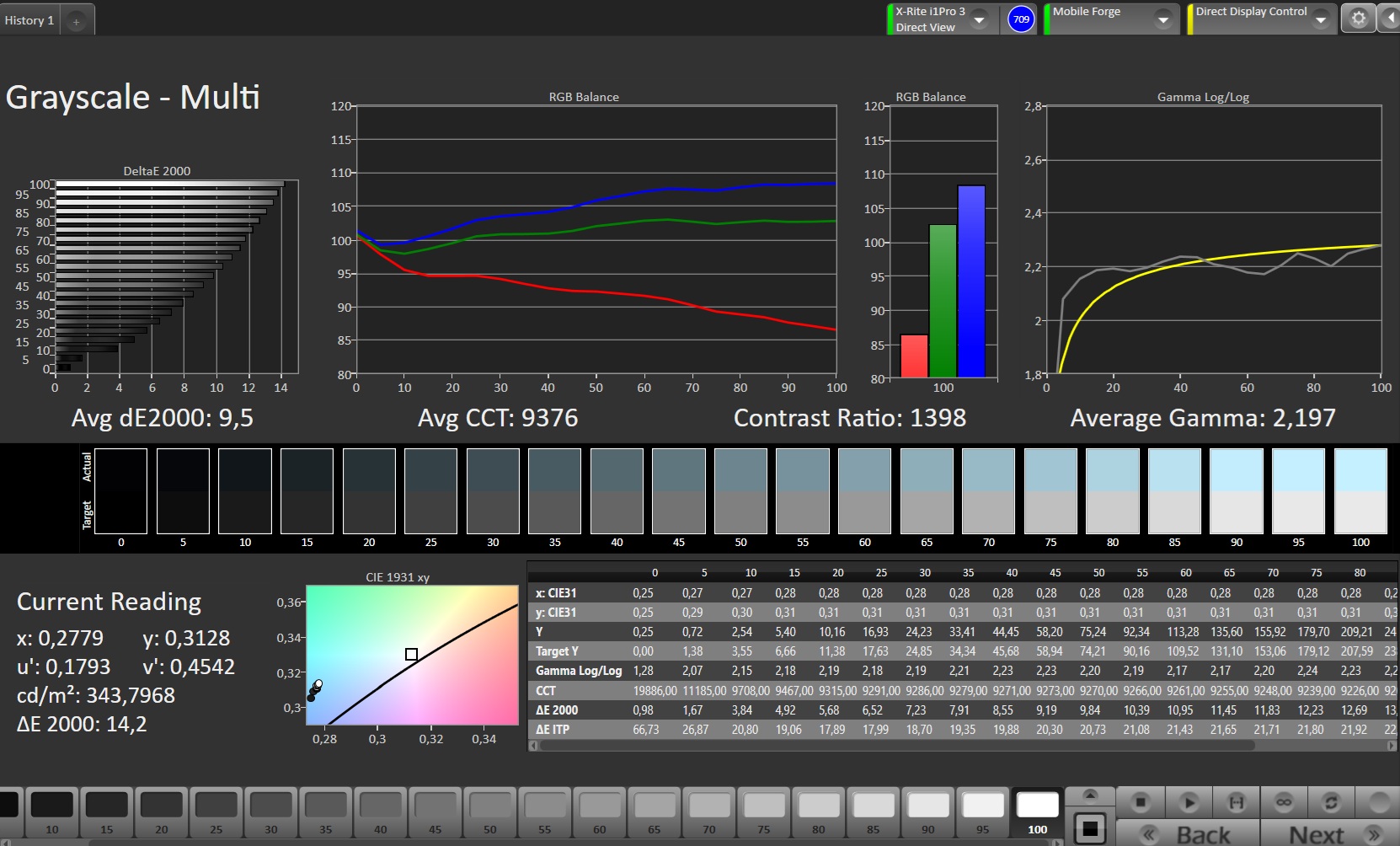Screen dimensions: 1400x846
Task: Click the ΔE ITP row label in table
Action: tap(553, 729)
